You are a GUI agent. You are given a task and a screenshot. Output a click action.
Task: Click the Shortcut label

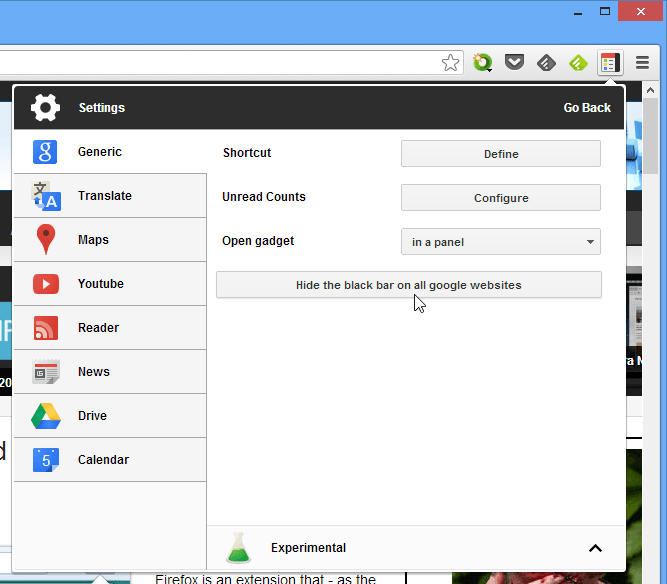247,153
